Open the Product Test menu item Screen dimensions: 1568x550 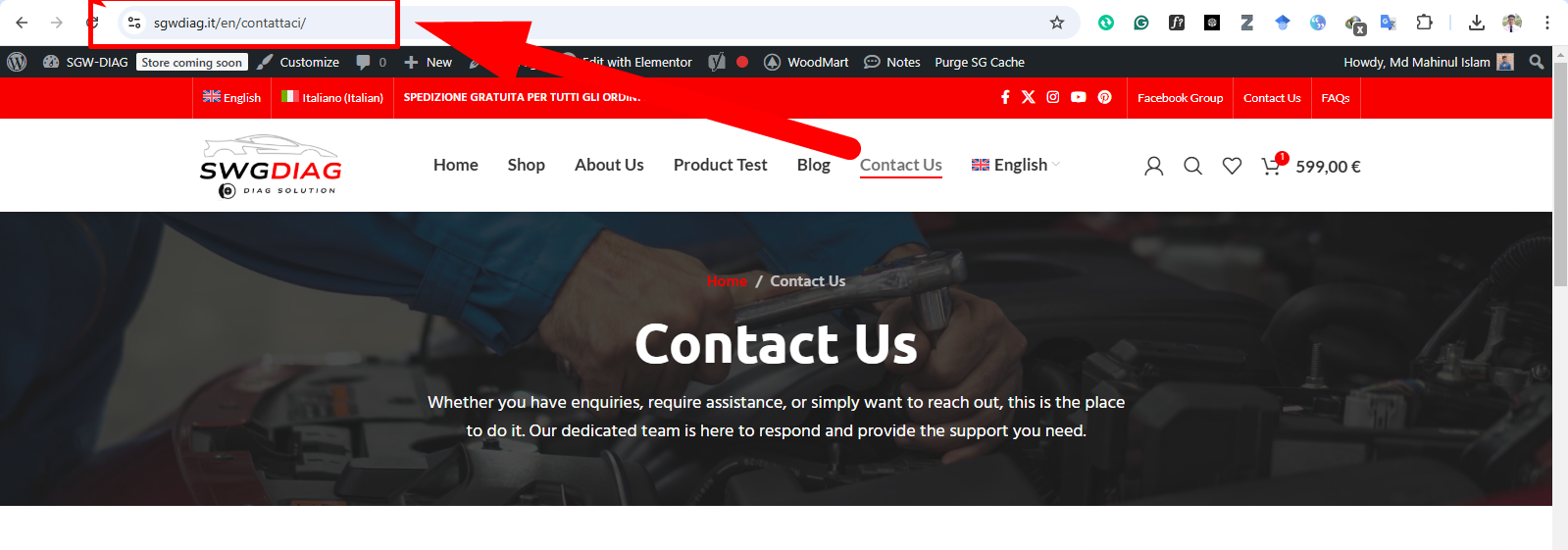pos(721,165)
